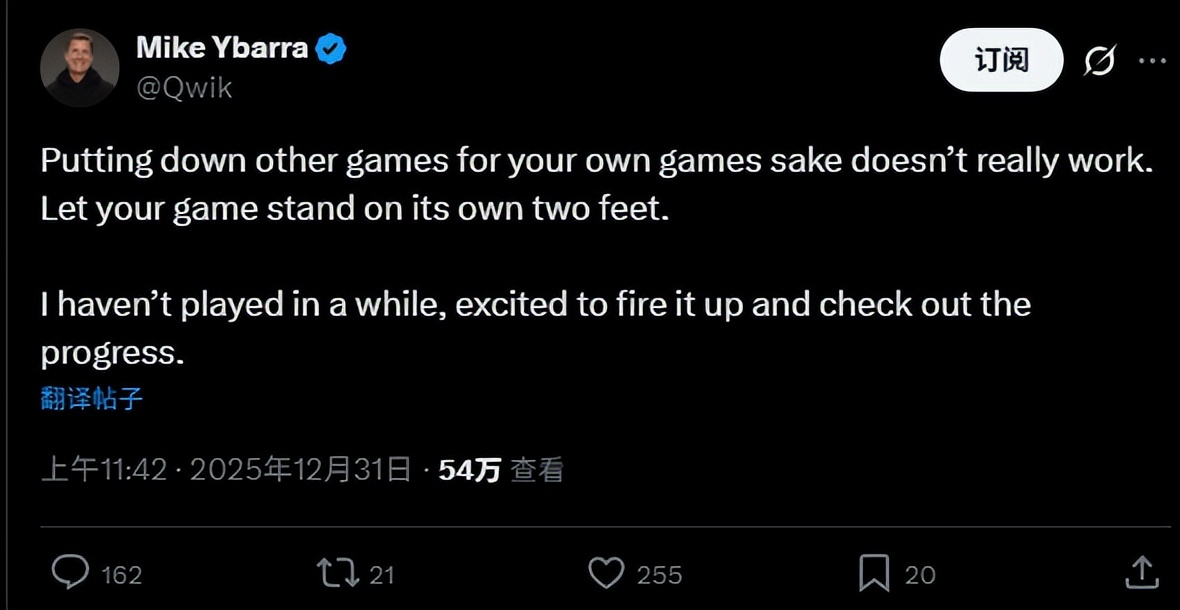This screenshot has height=610, width=1180.
Task: Click the 255 likes count
Action: tap(659, 575)
